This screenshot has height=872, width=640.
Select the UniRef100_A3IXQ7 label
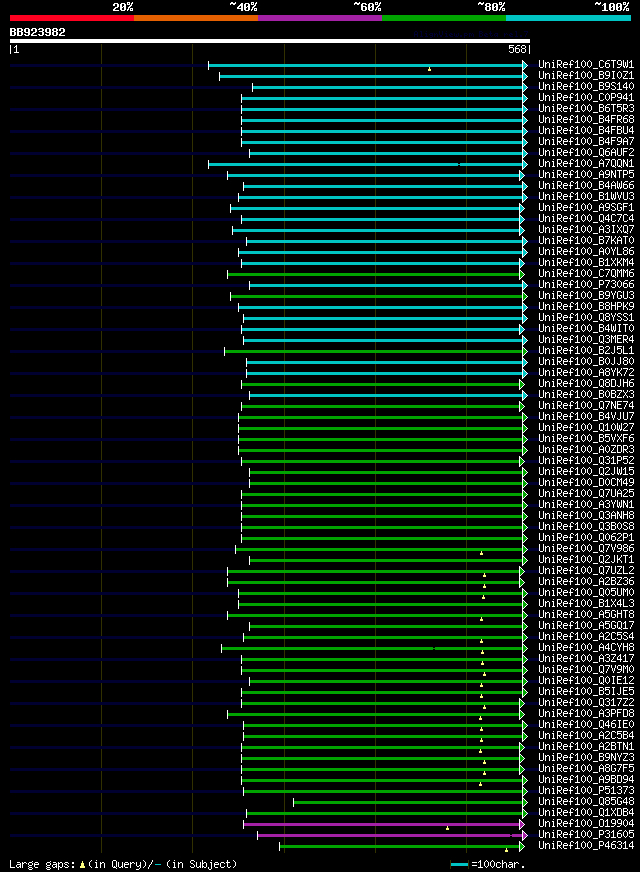(x=586, y=230)
